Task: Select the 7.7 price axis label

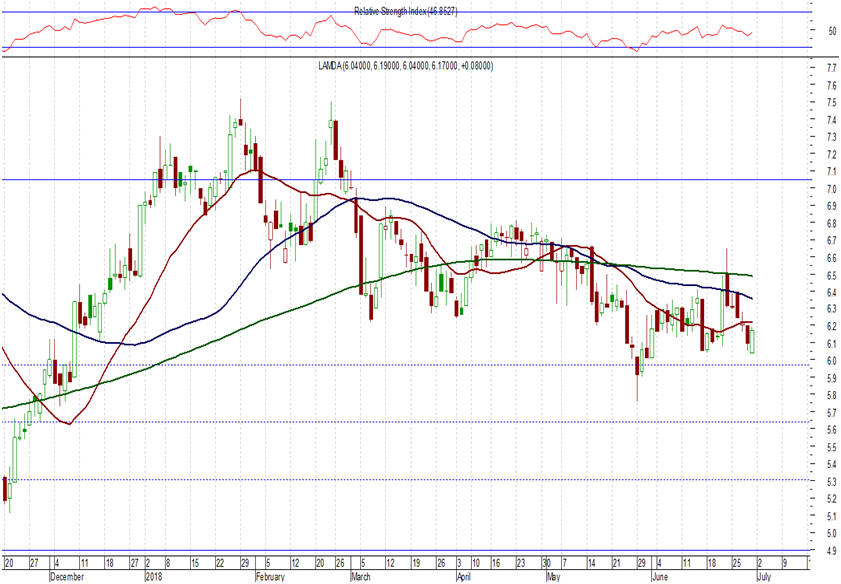Action: pos(832,68)
